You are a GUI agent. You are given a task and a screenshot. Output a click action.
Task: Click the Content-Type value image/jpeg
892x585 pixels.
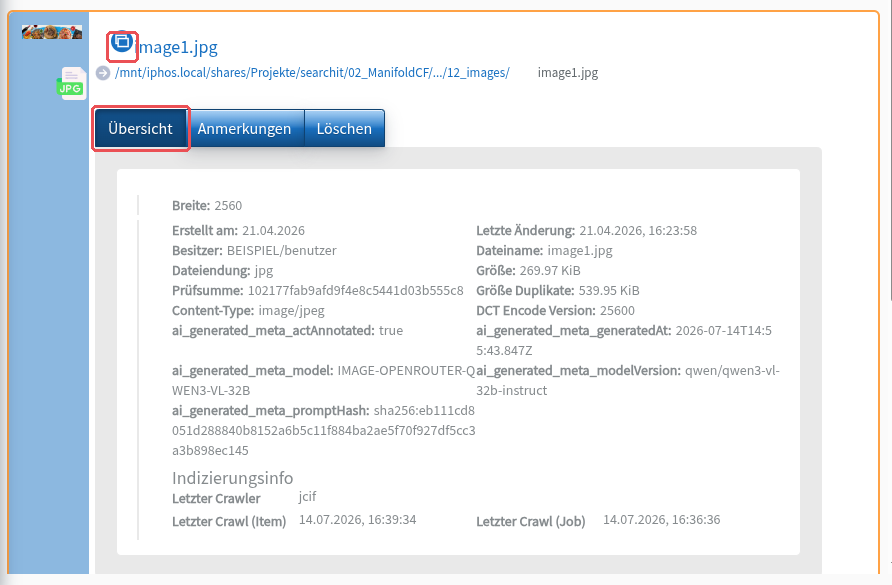tap(291, 311)
